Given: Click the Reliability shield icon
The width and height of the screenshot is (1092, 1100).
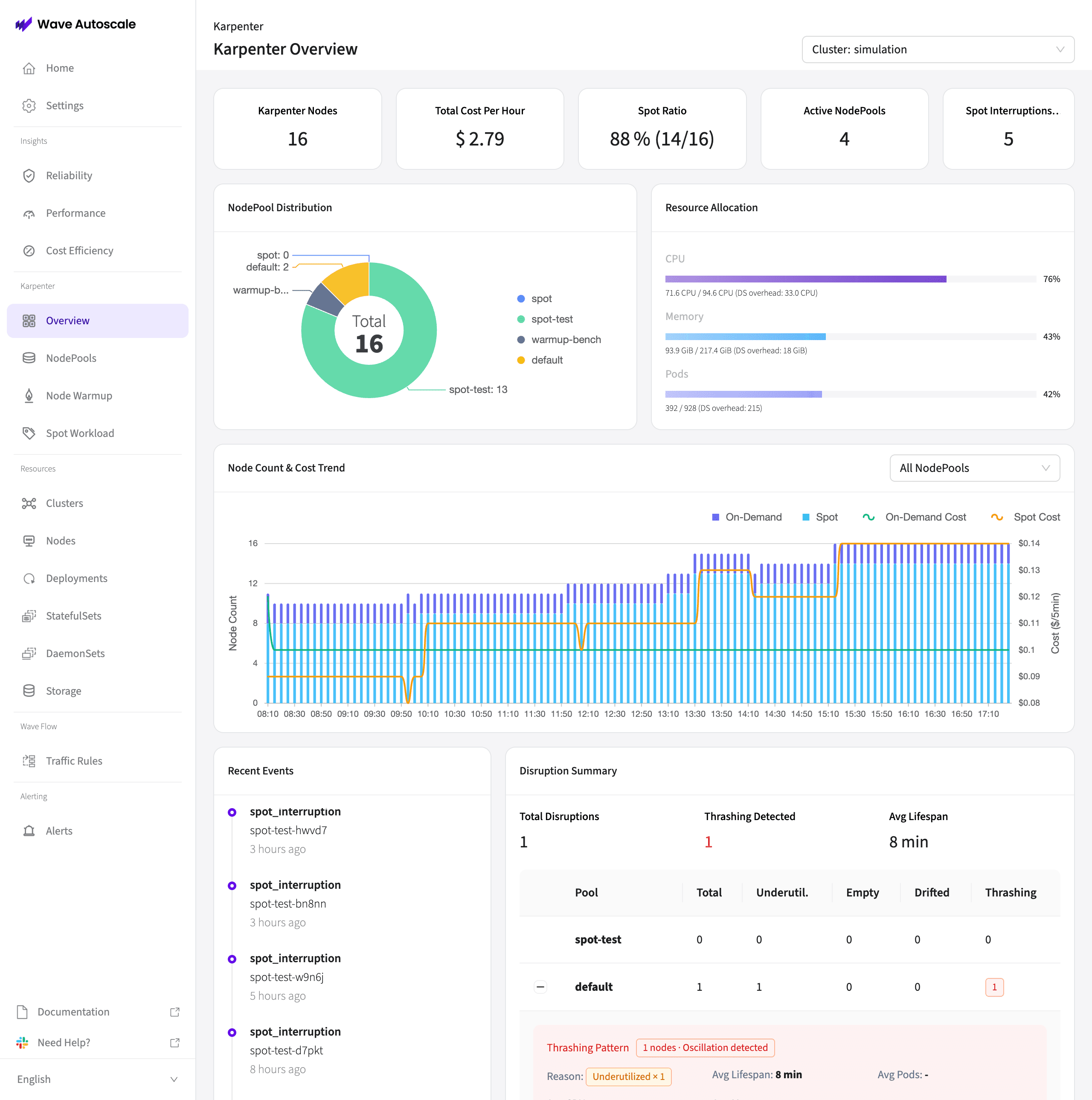Looking at the screenshot, I should 29,176.
